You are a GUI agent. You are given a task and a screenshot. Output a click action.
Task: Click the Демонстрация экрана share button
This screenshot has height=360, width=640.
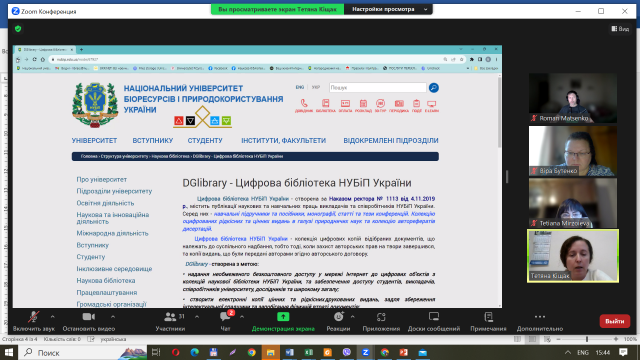pos(283,321)
